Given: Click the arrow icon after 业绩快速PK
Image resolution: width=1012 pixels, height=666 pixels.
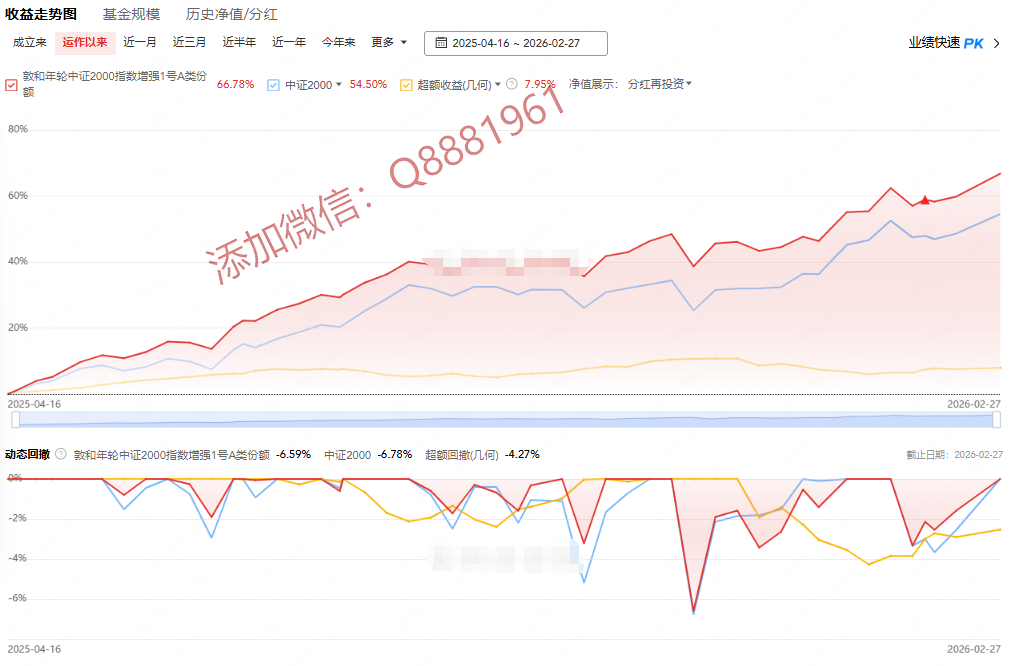Looking at the screenshot, I should [997, 43].
